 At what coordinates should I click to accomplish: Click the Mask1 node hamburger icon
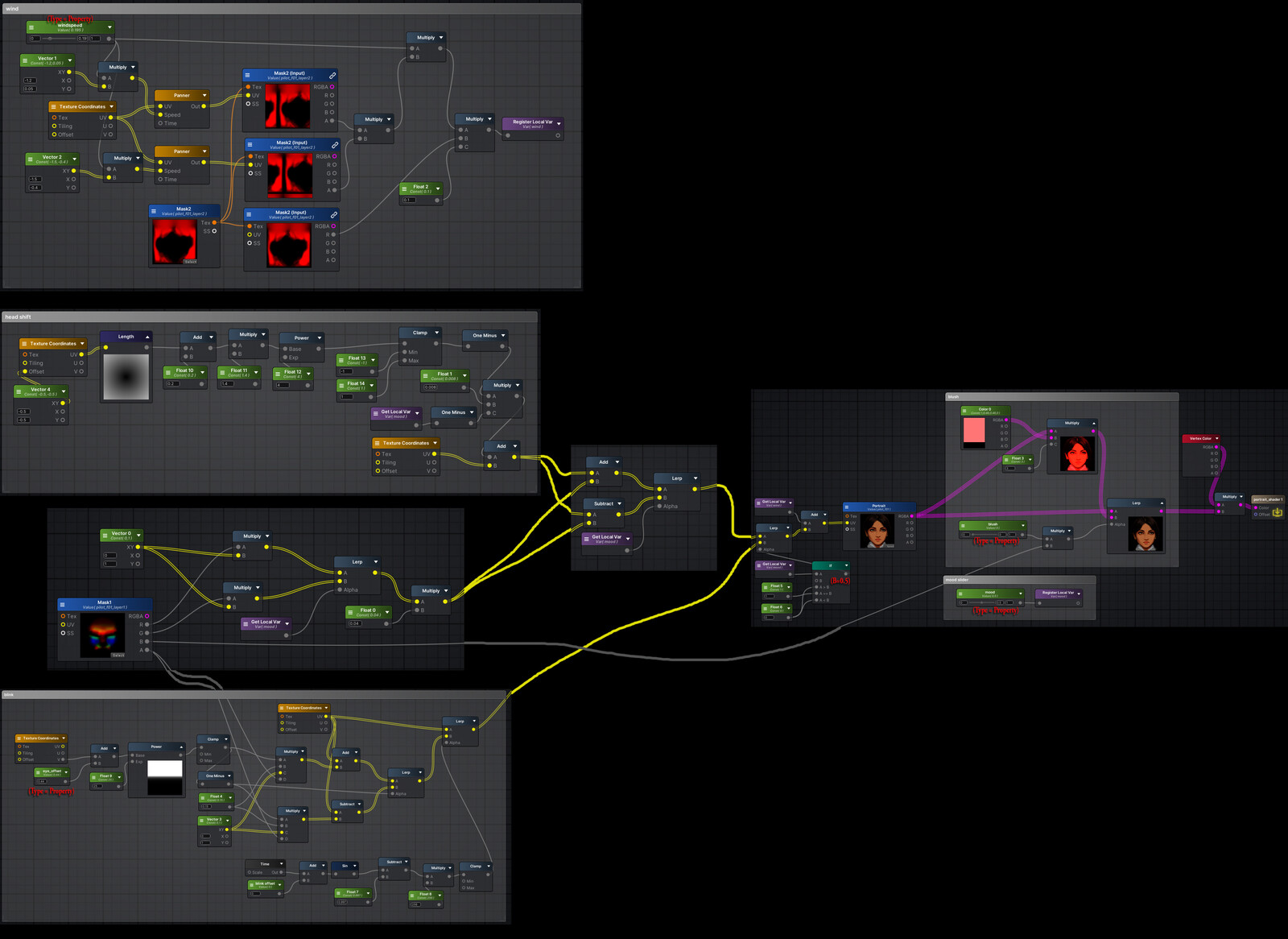pos(63,604)
